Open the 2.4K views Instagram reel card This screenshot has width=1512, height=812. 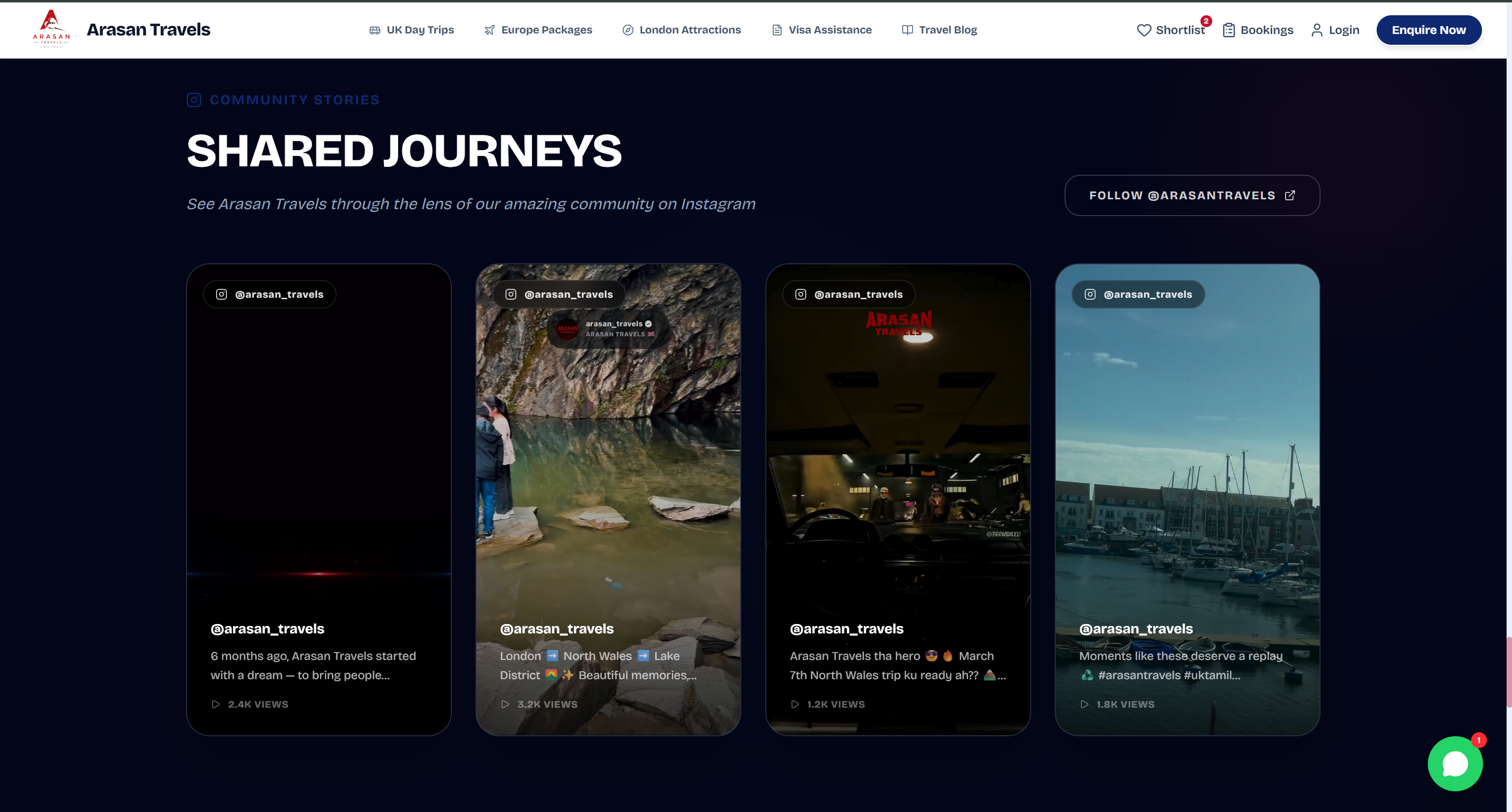click(x=319, y=500)
